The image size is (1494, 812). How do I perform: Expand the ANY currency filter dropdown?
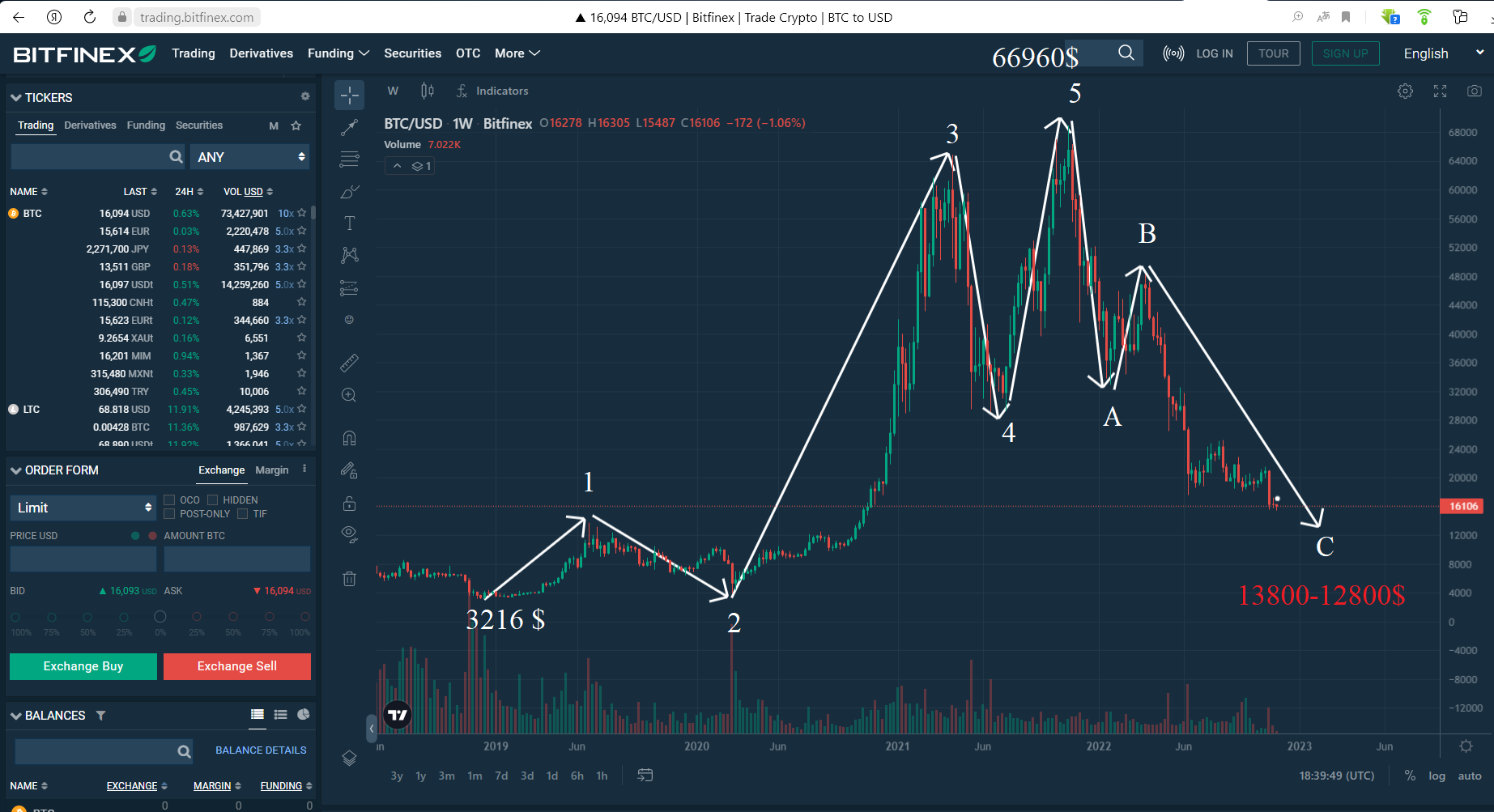(x=250, y=157)
